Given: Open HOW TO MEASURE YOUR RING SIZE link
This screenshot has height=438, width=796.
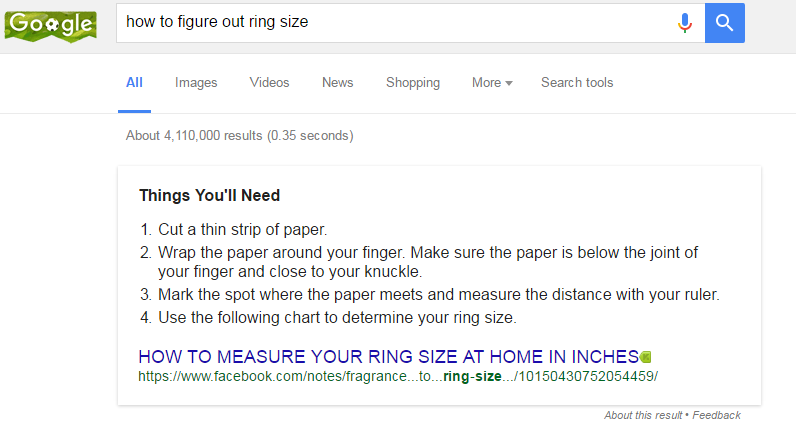Looking at the screenshot, I should coord(388,356).
